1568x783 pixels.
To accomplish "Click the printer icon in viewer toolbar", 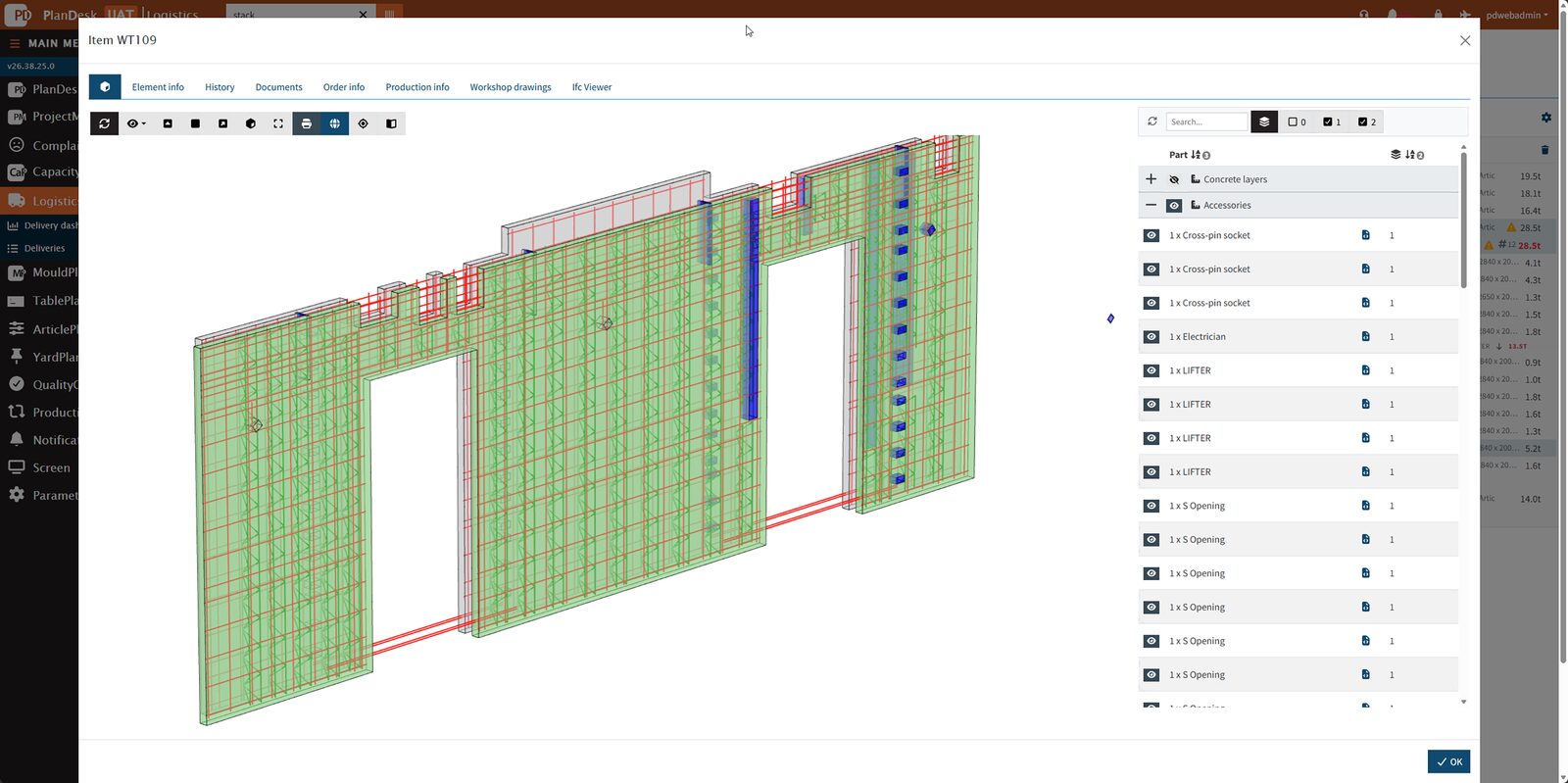I will (x=307, y=123).
